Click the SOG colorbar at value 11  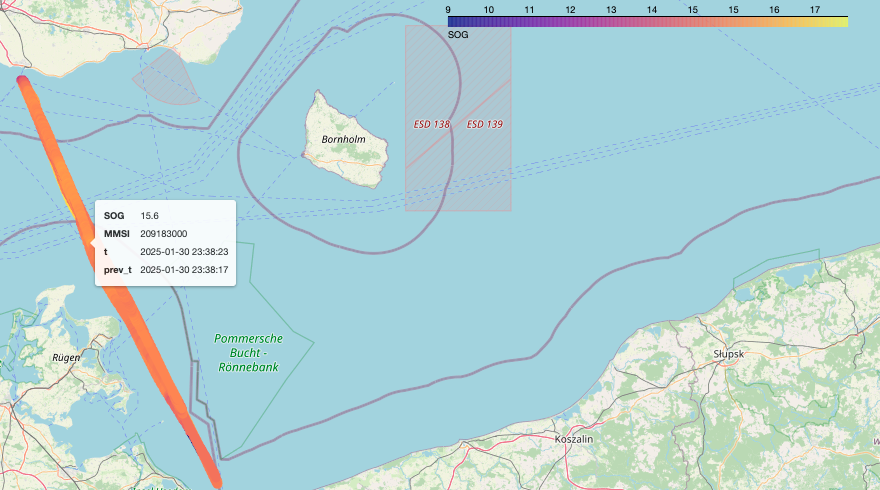[x=529, y=22]
